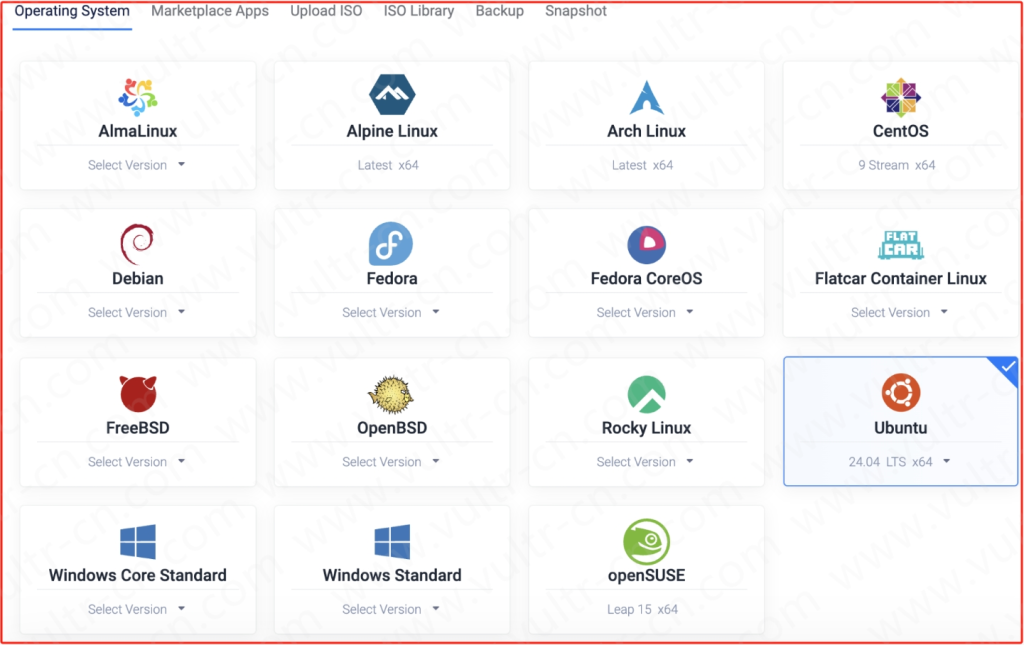The height and width of the screenshot is (645, 1024).
Task: Click the Fedora CoreOS name label
Action: pos(647,279)
